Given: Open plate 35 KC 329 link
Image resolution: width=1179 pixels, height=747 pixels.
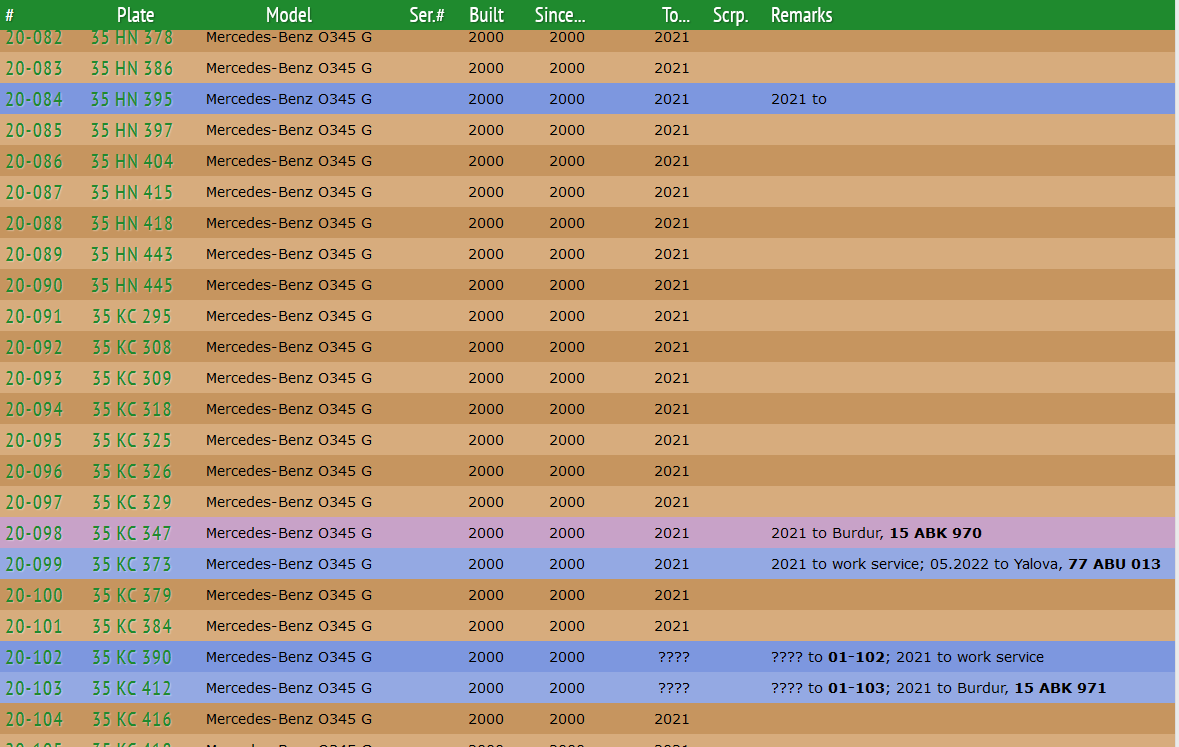Looking at the screenshot, I should coord(132,503).
